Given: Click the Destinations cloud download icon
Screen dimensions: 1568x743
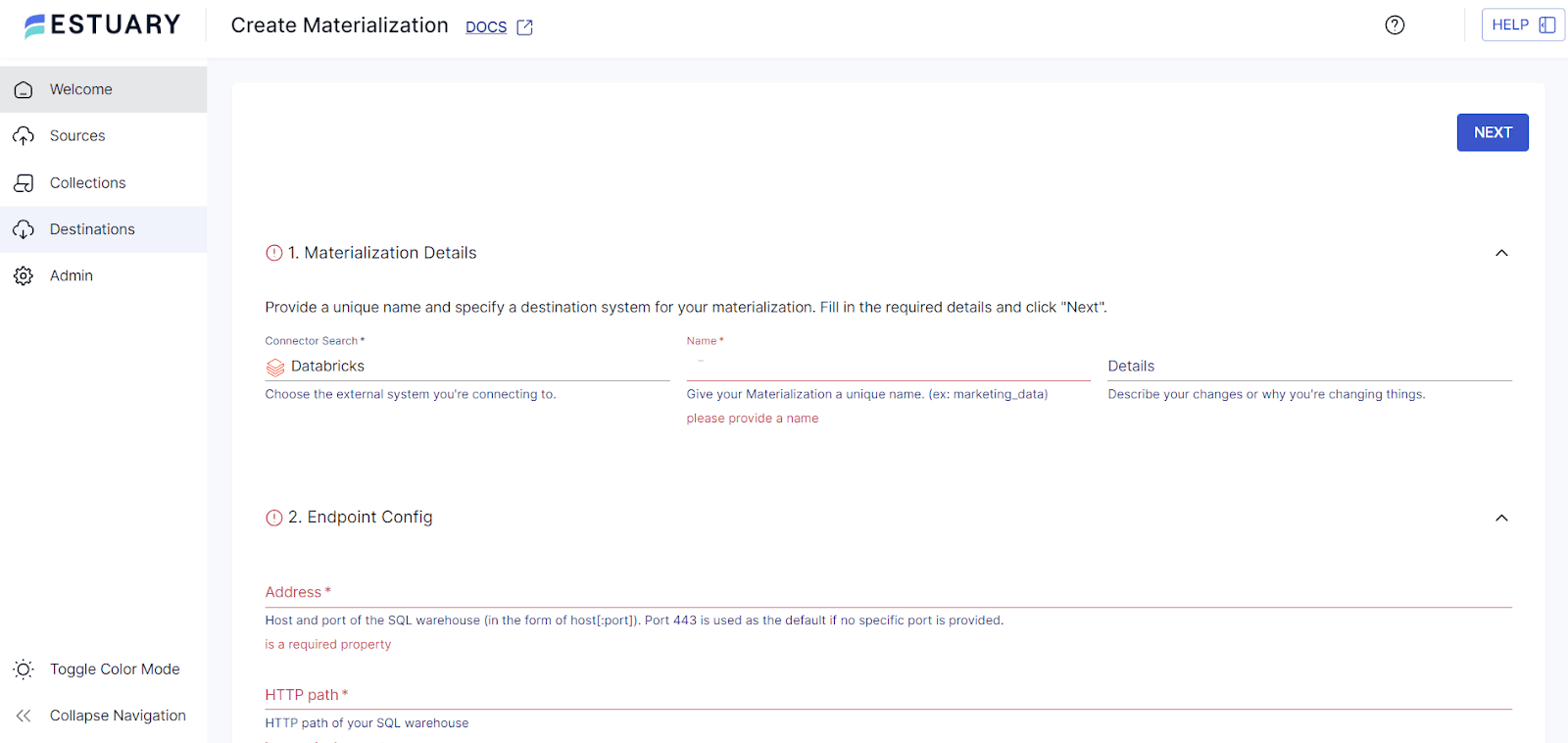Looking at the screenshot, I should click(24, 229).
